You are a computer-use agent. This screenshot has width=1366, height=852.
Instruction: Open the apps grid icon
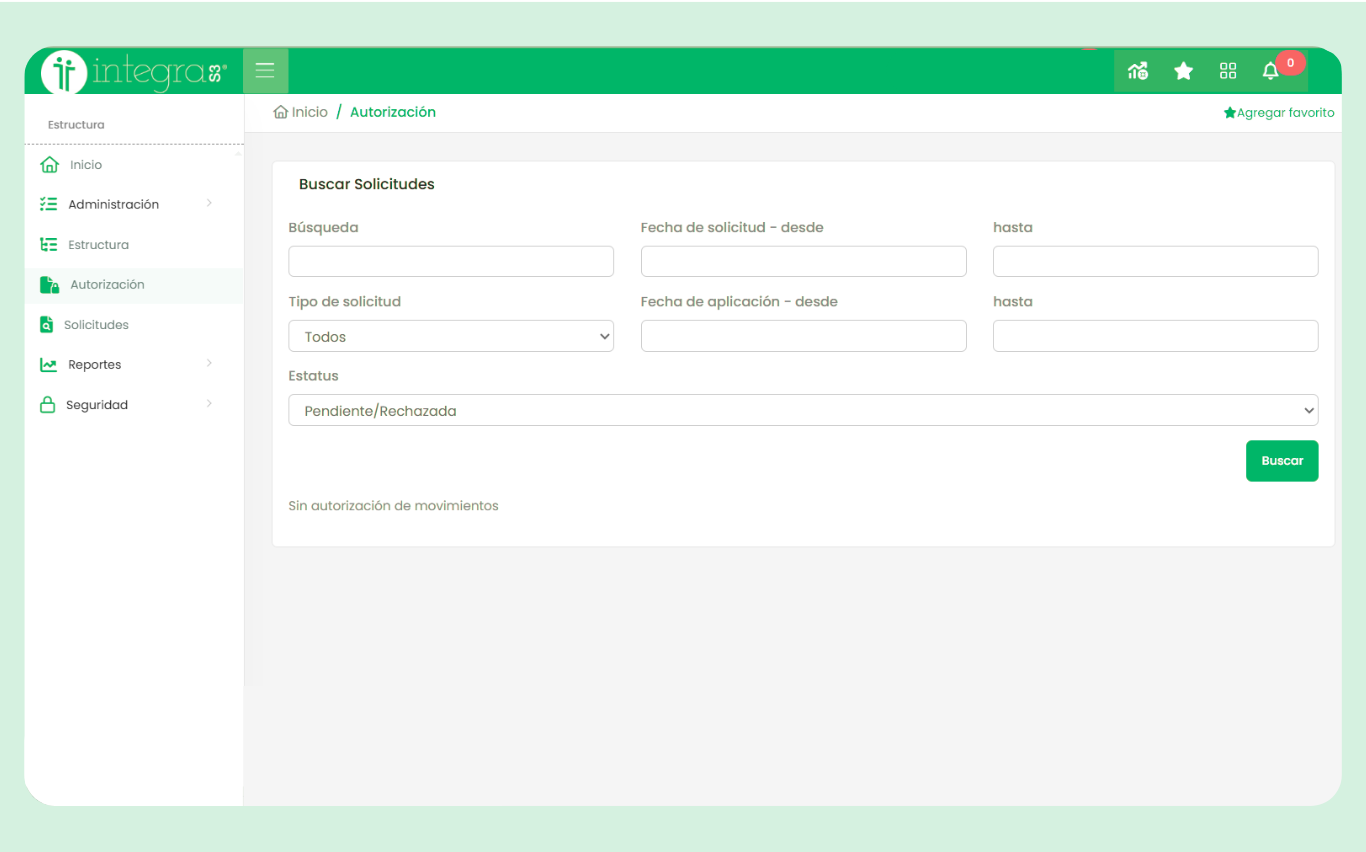click(1228, 71)
